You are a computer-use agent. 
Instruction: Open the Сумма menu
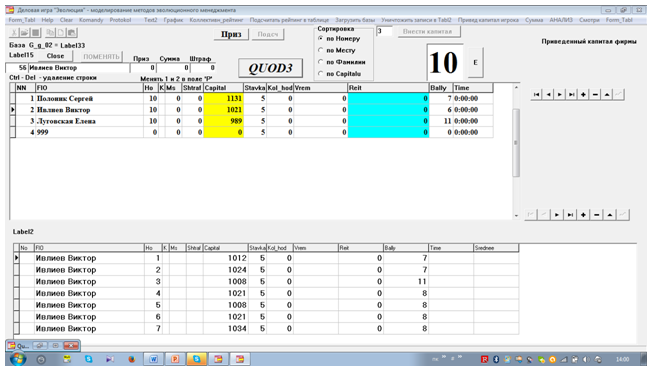coord(534,20)
